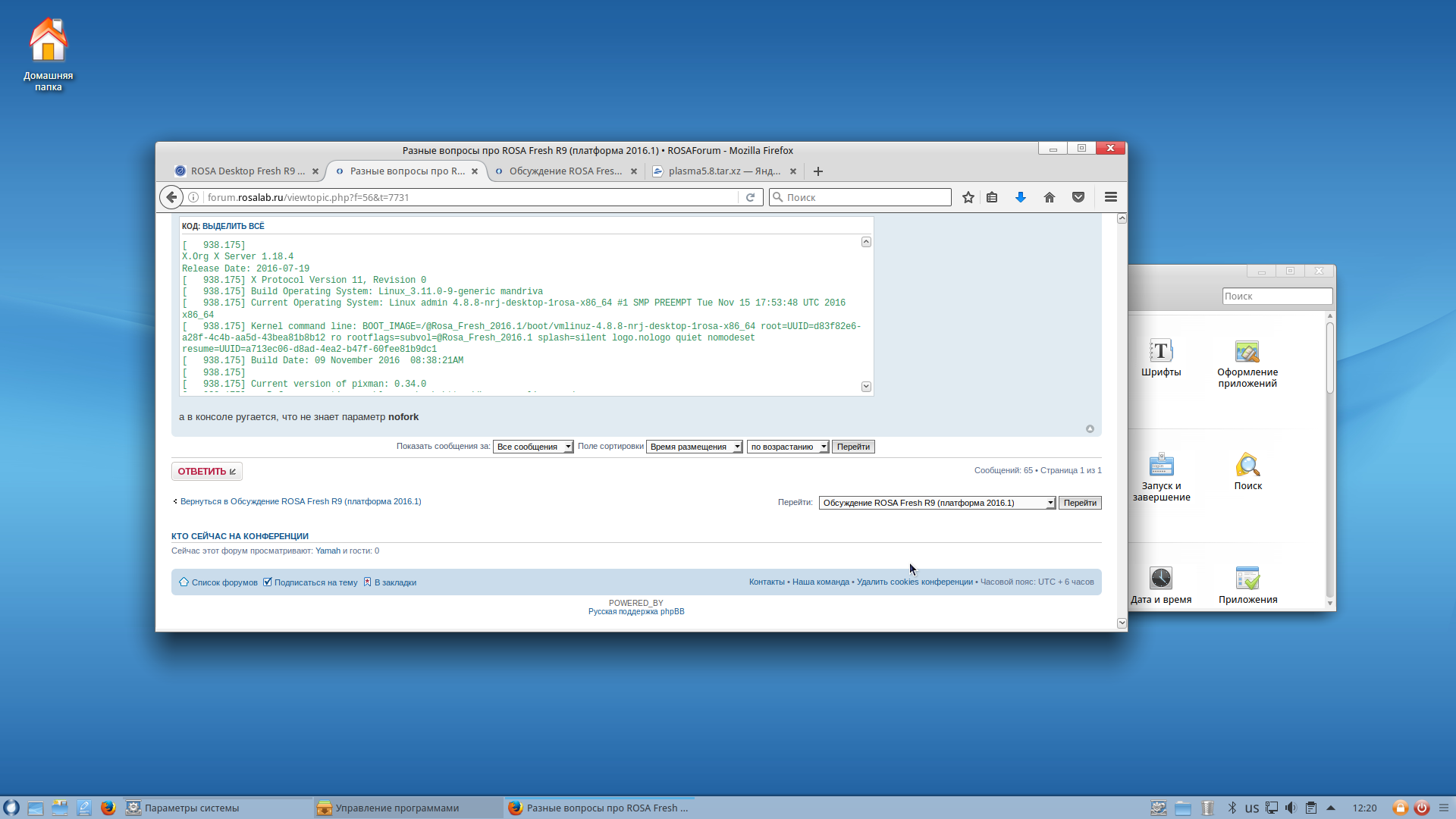This screenshot has height=819, width=1456.
Task: Click the ВЫДЕЛИТЬ ВСЁ code link
Action: click(x=233, y=226)
